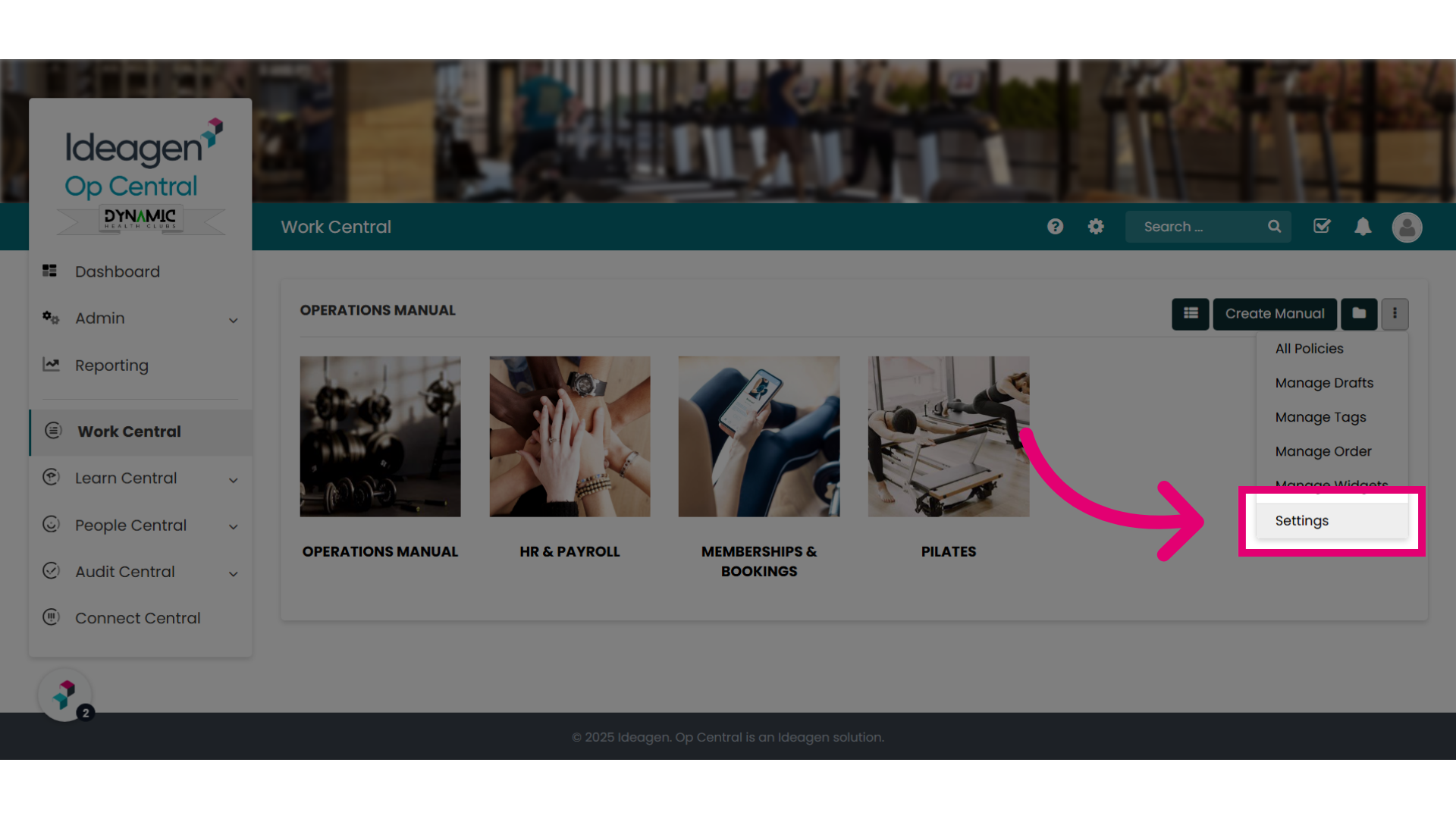
Task: Toggle the three-dot more options button
Action: click(x=1395, y=314)
